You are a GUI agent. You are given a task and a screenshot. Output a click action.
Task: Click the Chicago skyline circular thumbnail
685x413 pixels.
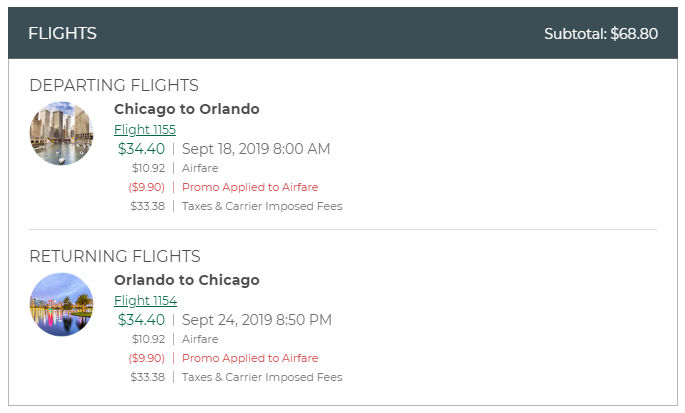coord(62,134)
